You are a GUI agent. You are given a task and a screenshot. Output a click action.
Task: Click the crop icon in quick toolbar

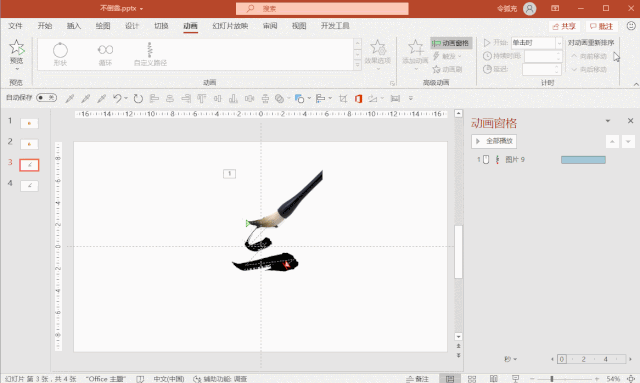[343, 98]
